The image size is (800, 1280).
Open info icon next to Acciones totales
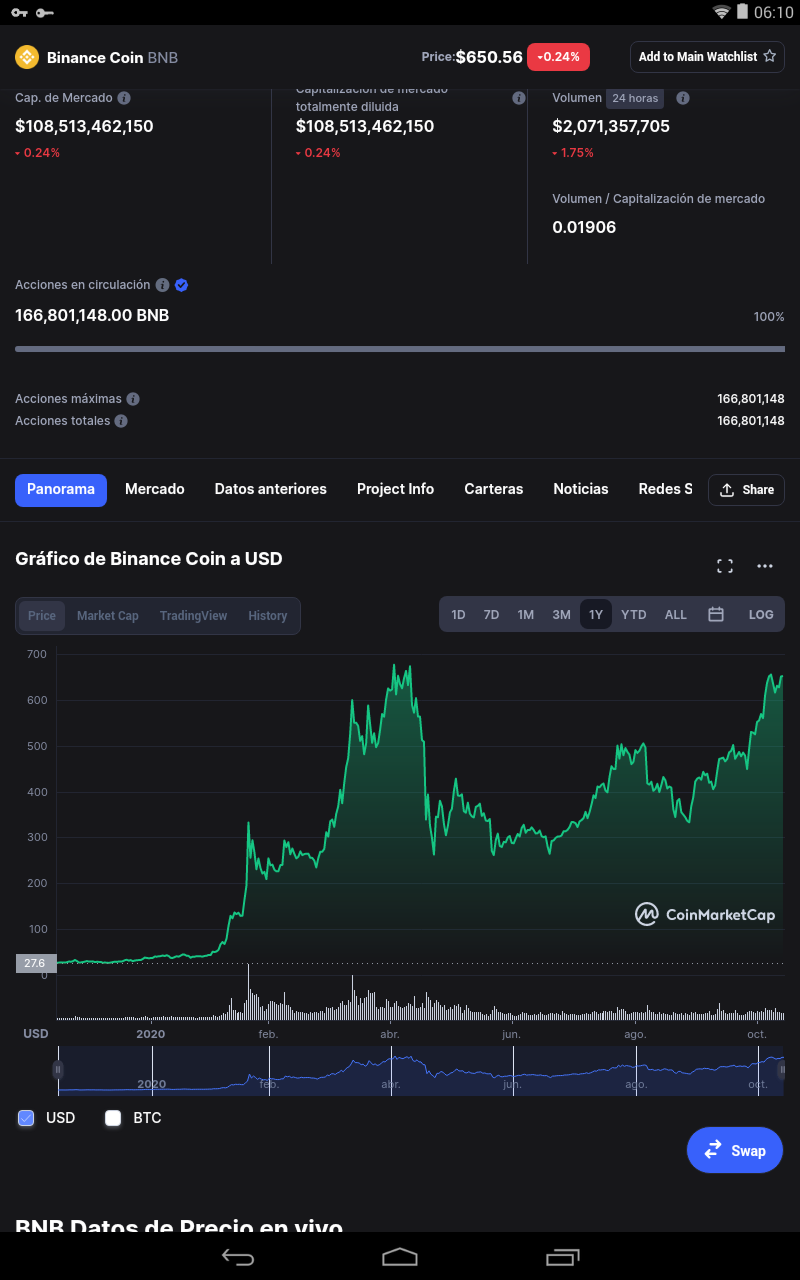point(121,421)
